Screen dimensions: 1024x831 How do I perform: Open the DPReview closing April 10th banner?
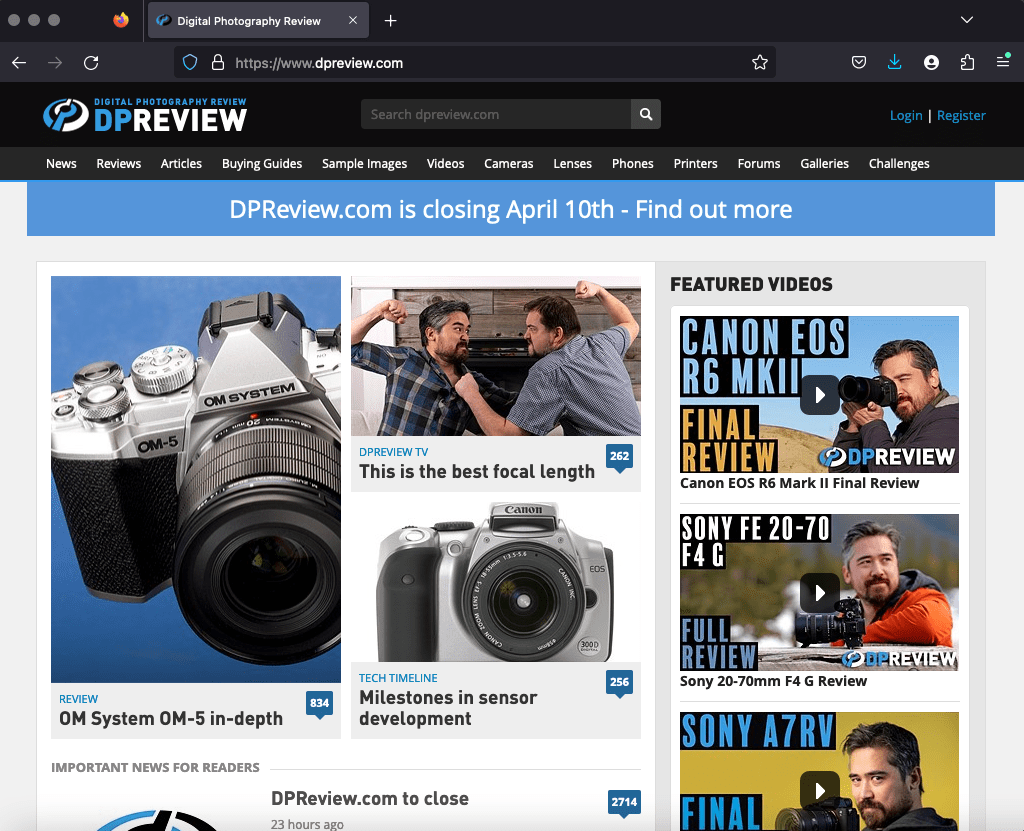tap(510, 209)
